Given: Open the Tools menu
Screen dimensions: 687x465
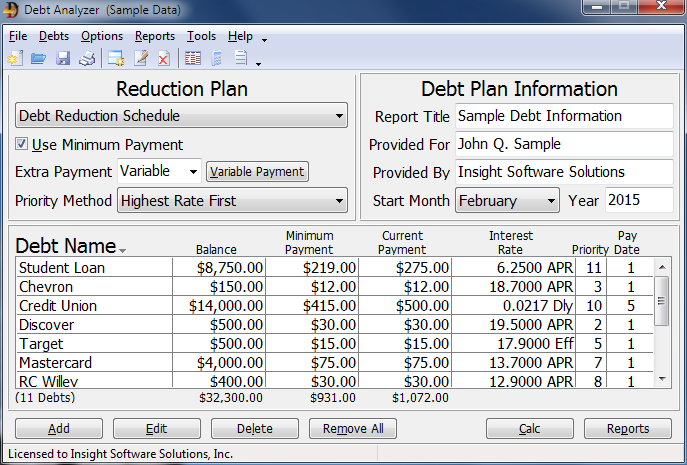Looking at the screenshot, I should click(201, 36).
